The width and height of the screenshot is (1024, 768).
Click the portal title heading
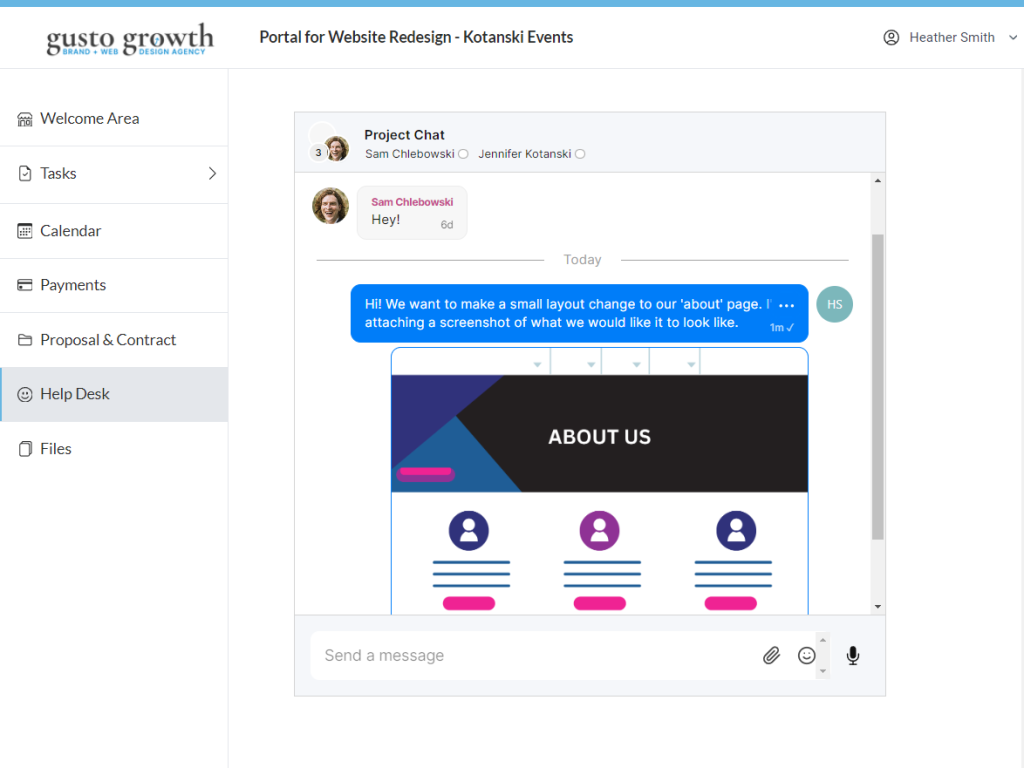click(416, 37)
